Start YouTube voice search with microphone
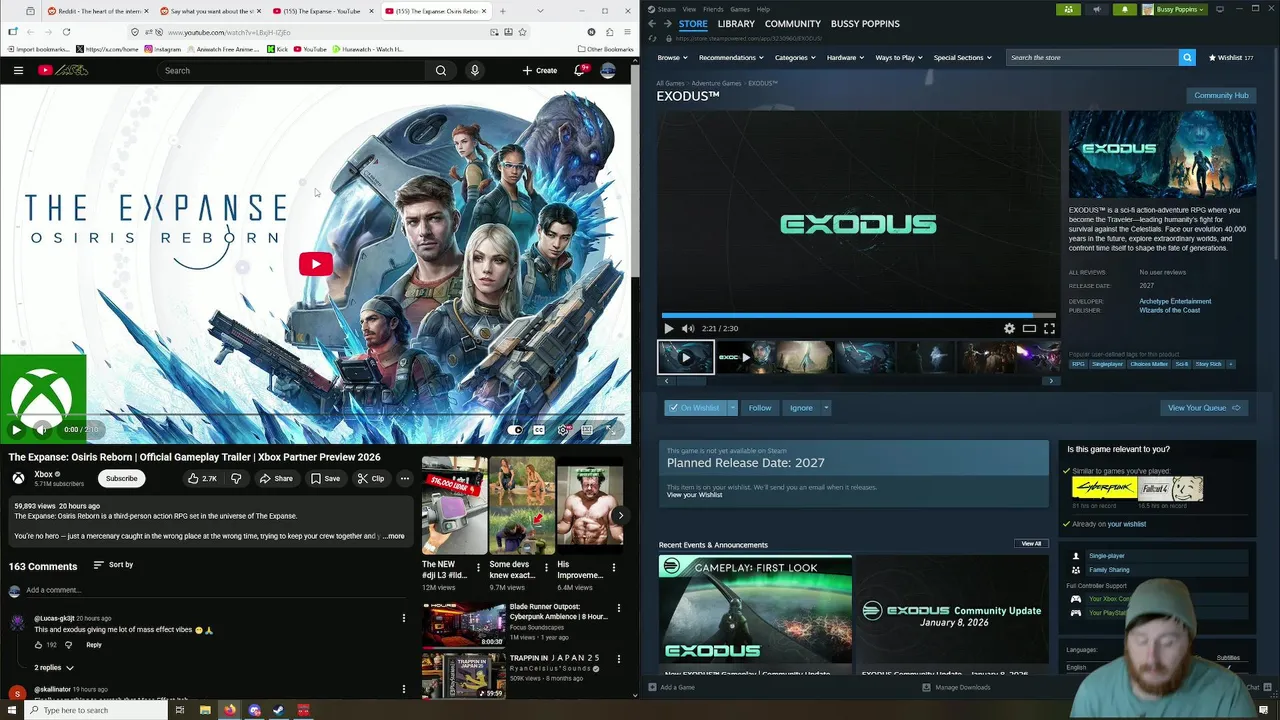 click(475, 70)
